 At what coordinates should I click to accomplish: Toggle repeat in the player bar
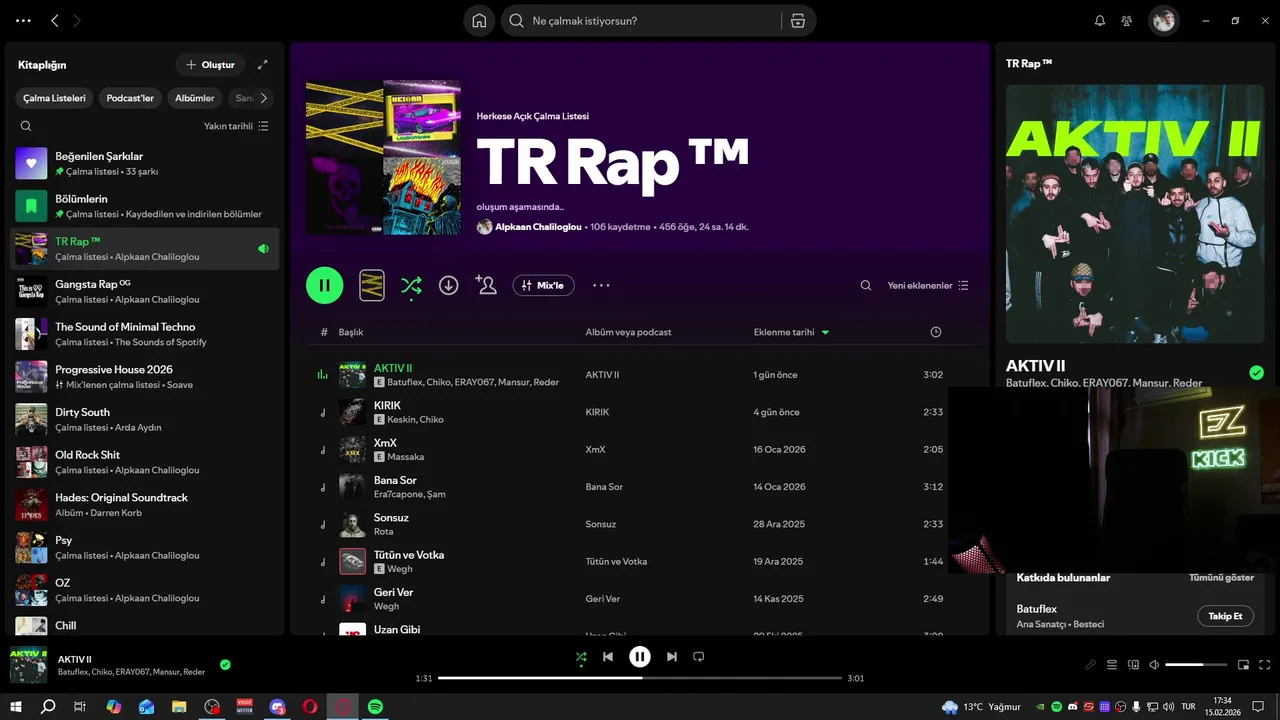(699, 657)
